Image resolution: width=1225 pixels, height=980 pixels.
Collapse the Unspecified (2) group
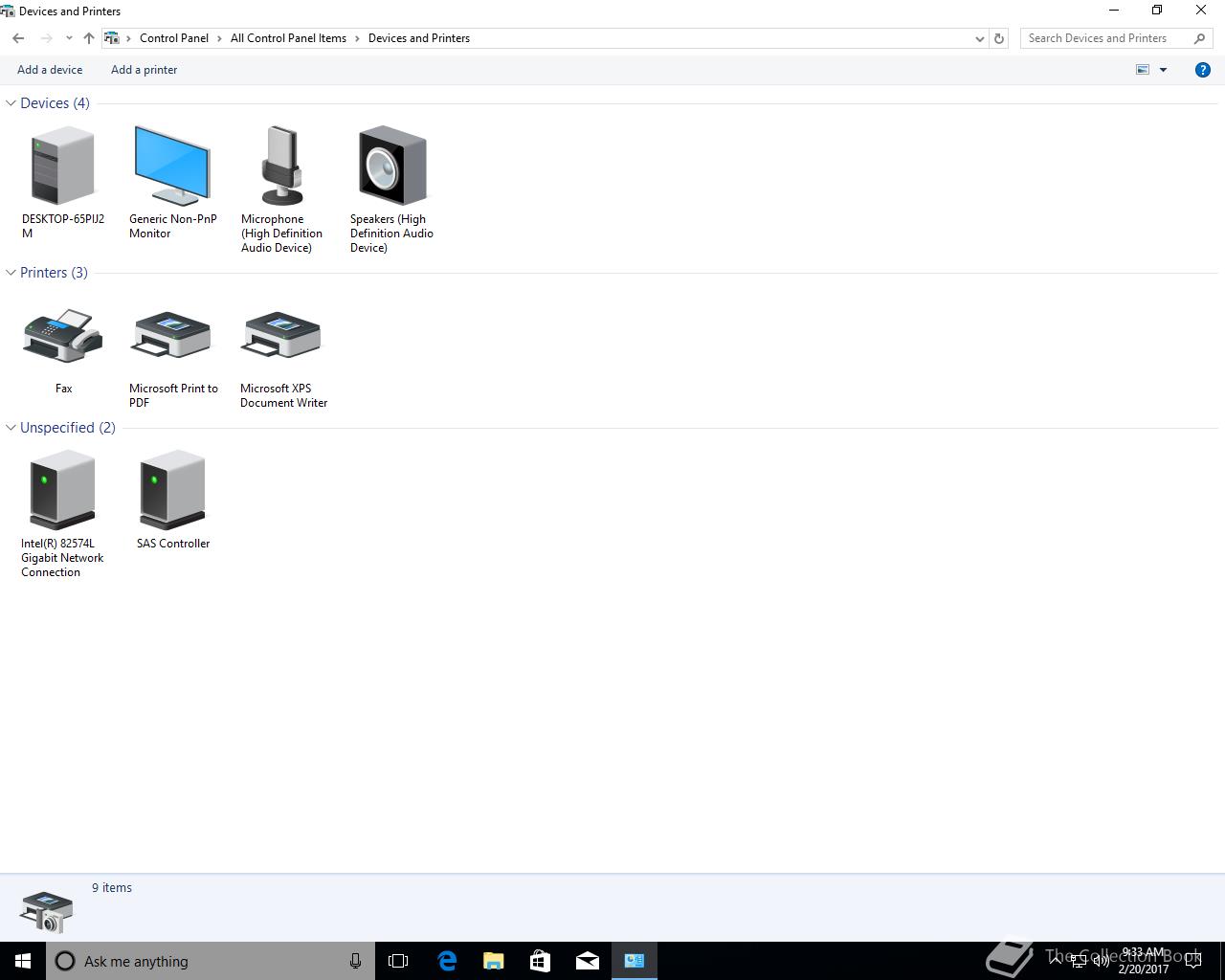11,428
